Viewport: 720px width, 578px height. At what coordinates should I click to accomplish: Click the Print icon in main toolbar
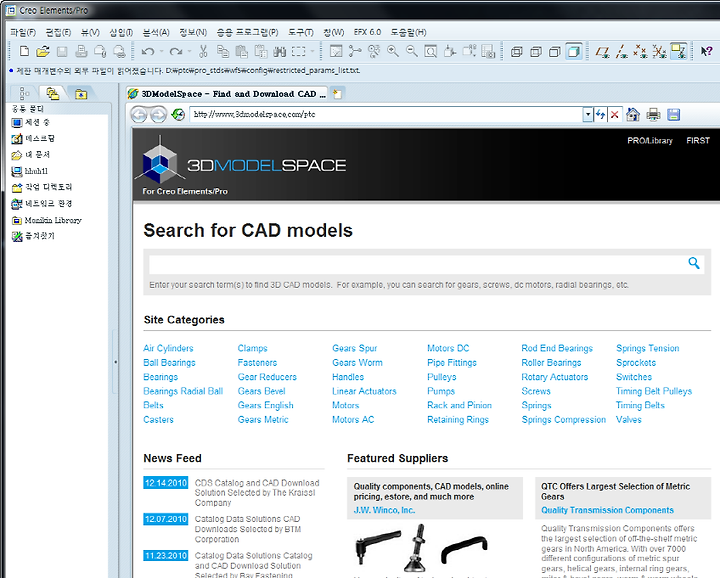click(81, 51)
